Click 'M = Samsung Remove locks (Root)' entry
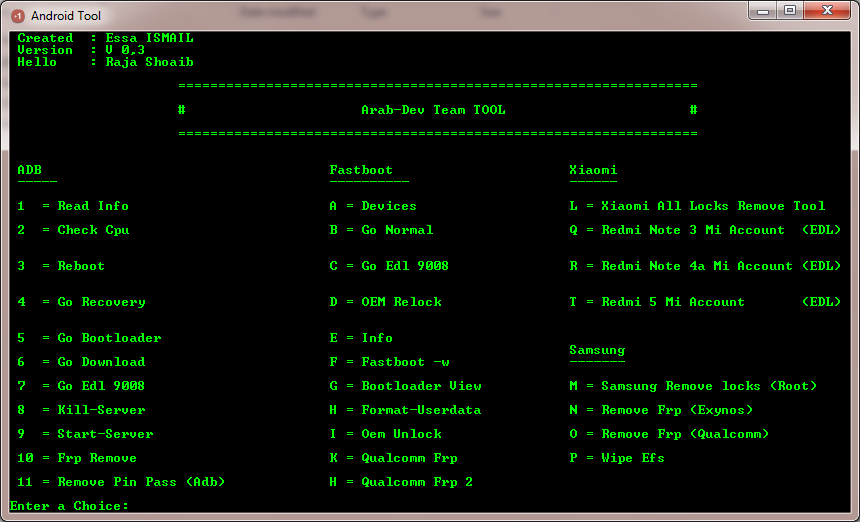 point(693,386)
